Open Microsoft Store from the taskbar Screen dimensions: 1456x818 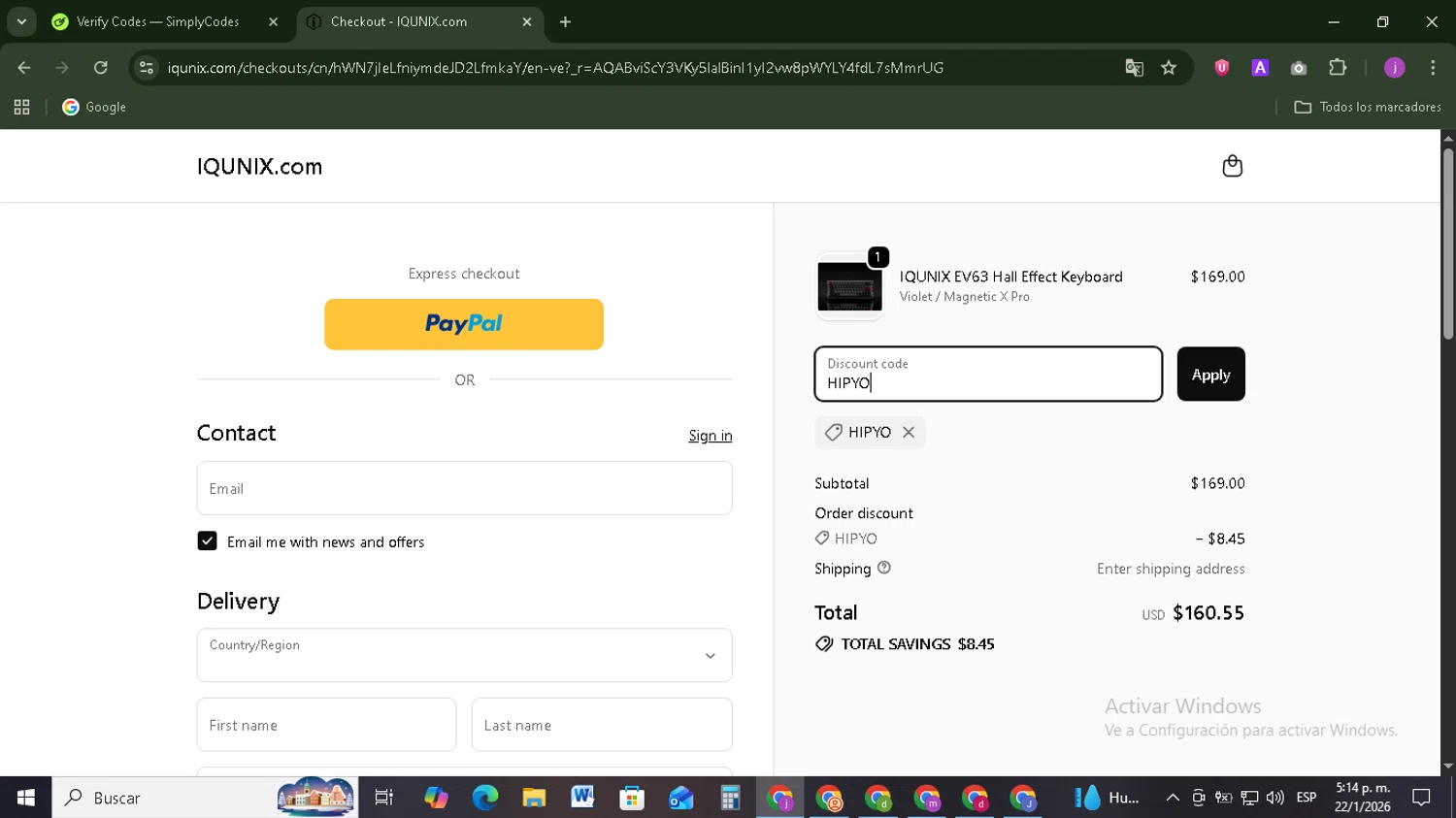click(632, 798)
